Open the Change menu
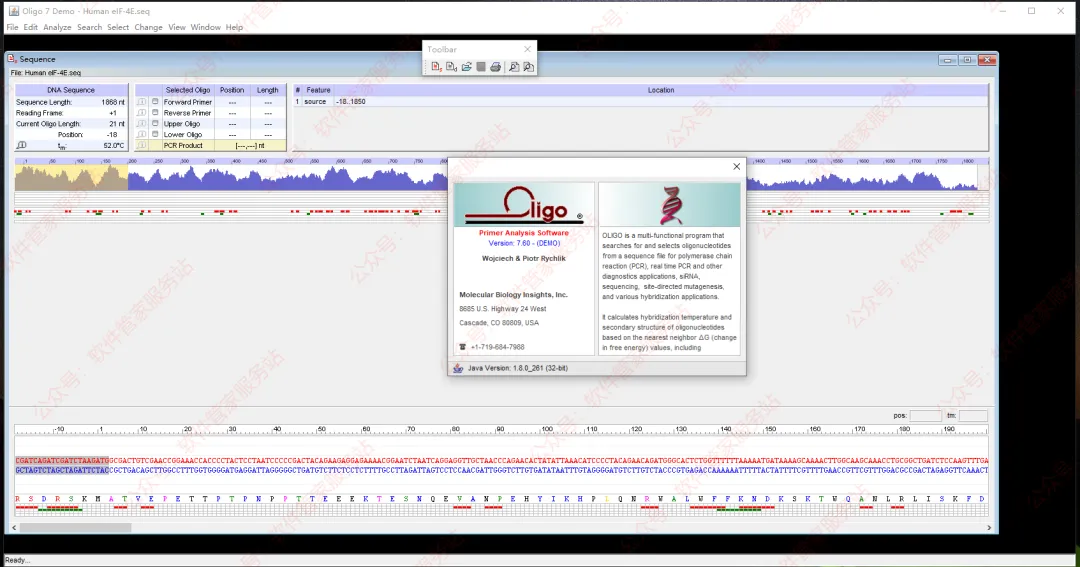The image size is (1080, 567). [x=148, y=28]
